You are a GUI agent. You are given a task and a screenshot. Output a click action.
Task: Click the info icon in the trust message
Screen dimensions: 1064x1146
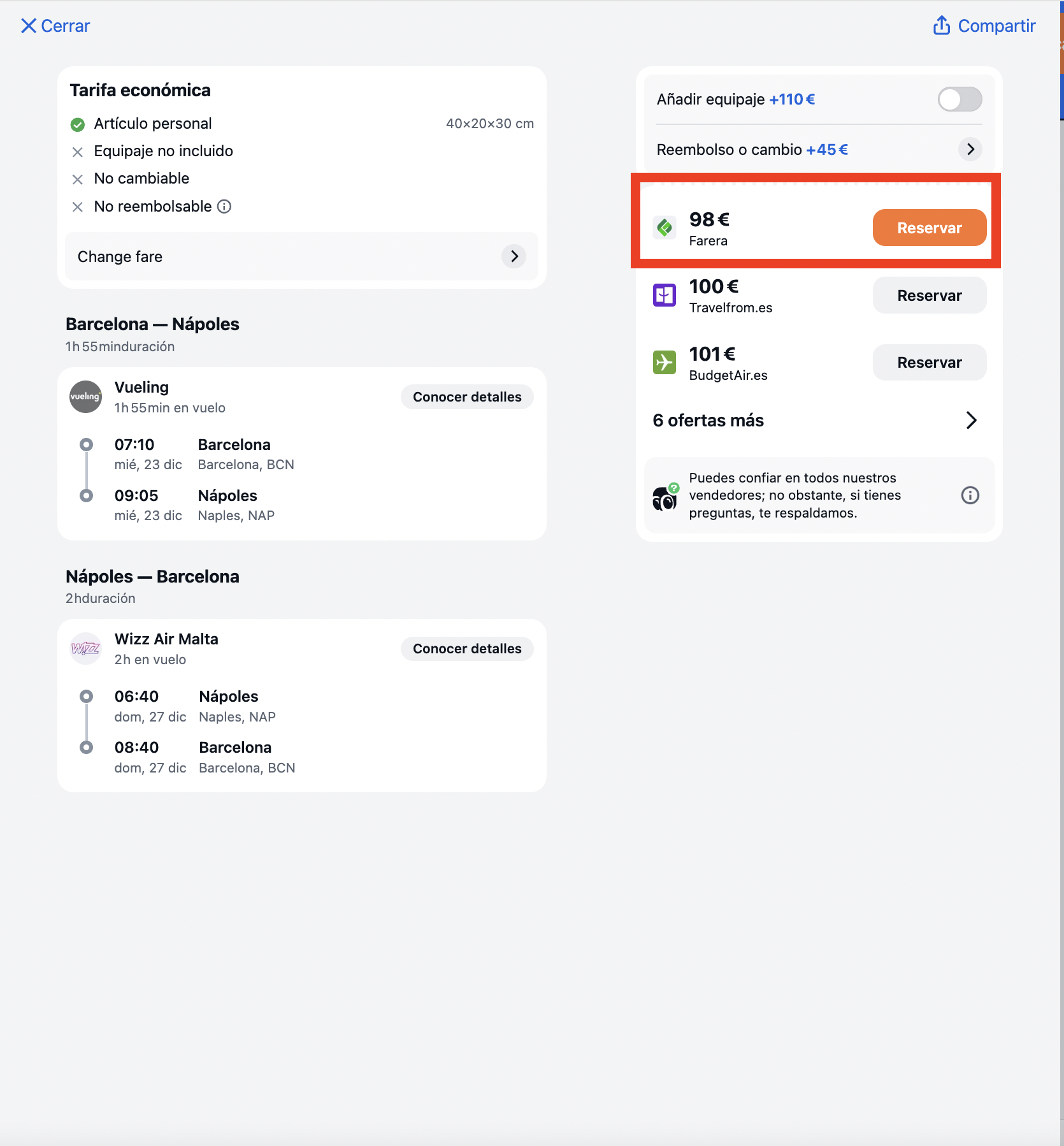coord(970,495)
